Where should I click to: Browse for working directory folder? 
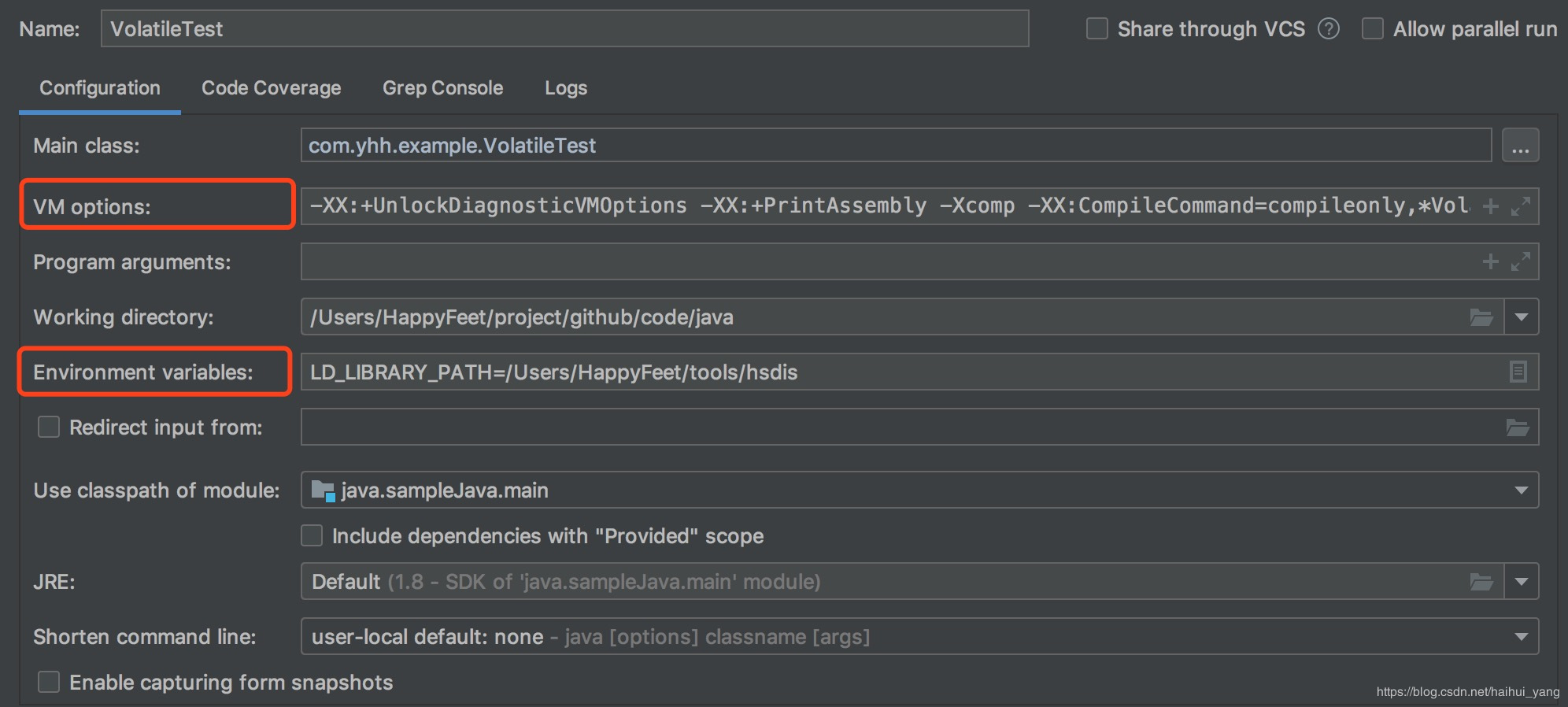1481,317
